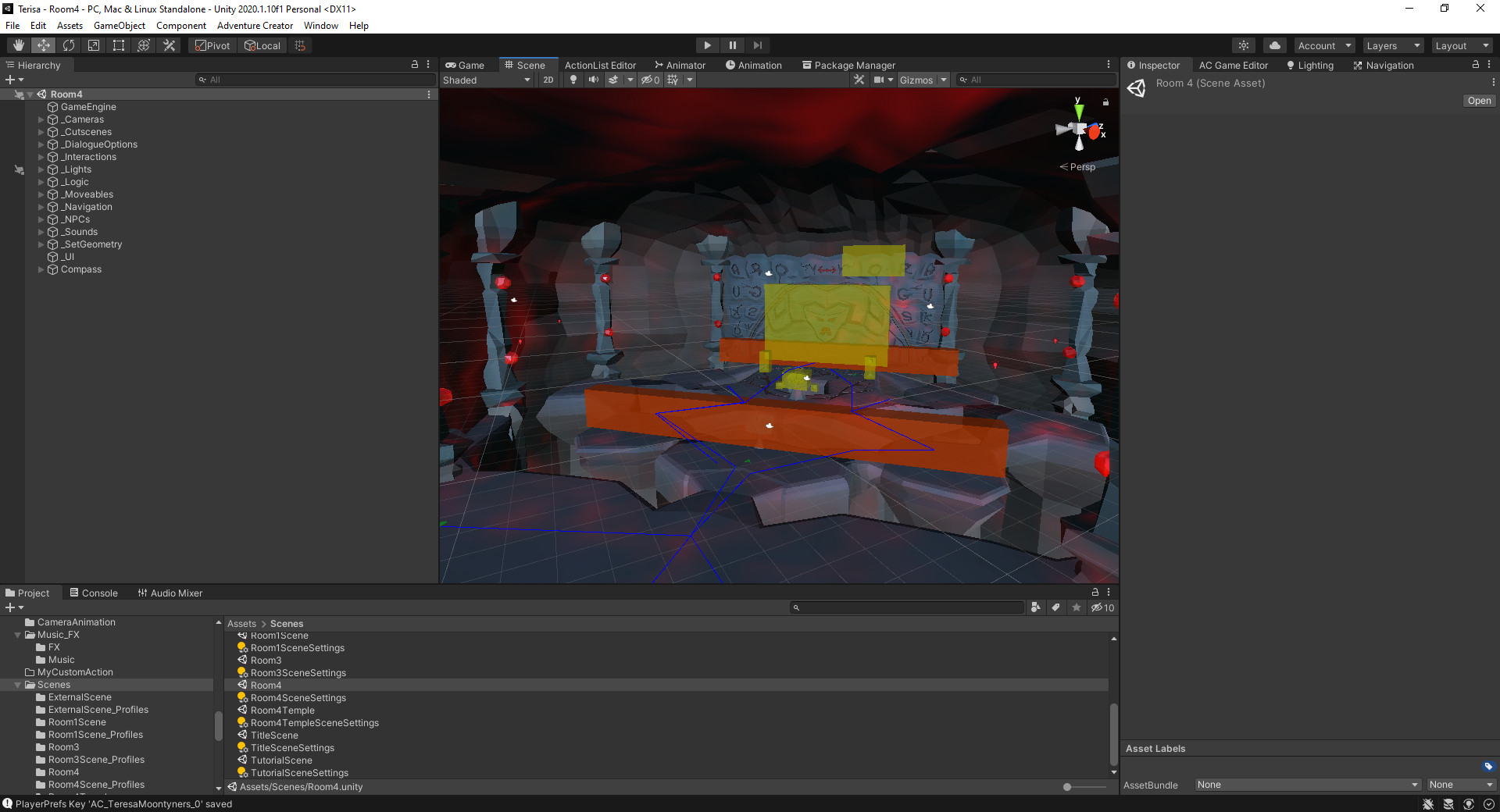Select the Scale tool

pos(94,45)
